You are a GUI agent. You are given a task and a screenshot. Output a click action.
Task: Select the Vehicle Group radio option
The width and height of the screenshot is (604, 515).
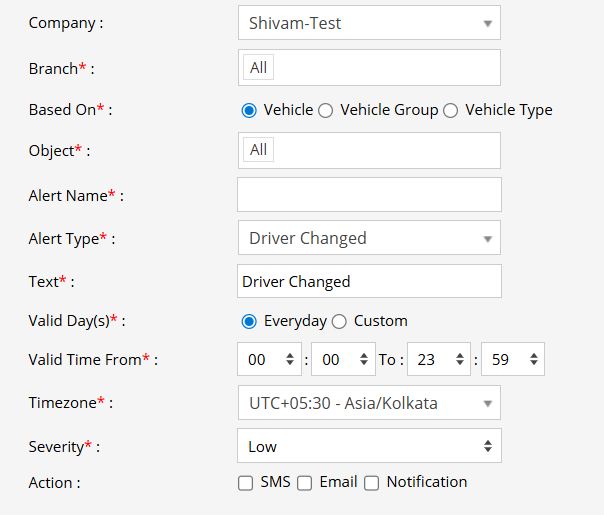[326, 111]
